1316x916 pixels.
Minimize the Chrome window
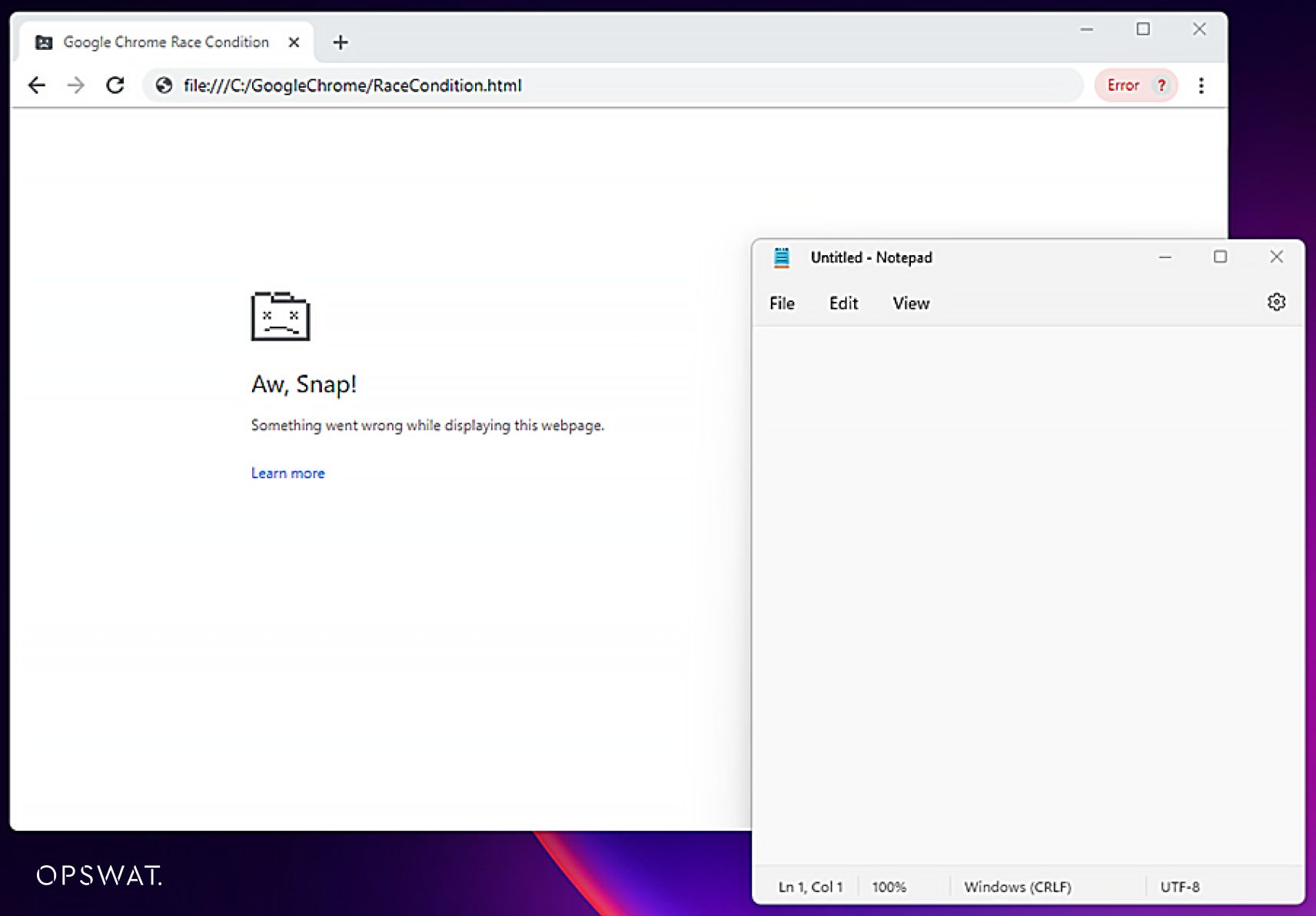point(1086,29)
